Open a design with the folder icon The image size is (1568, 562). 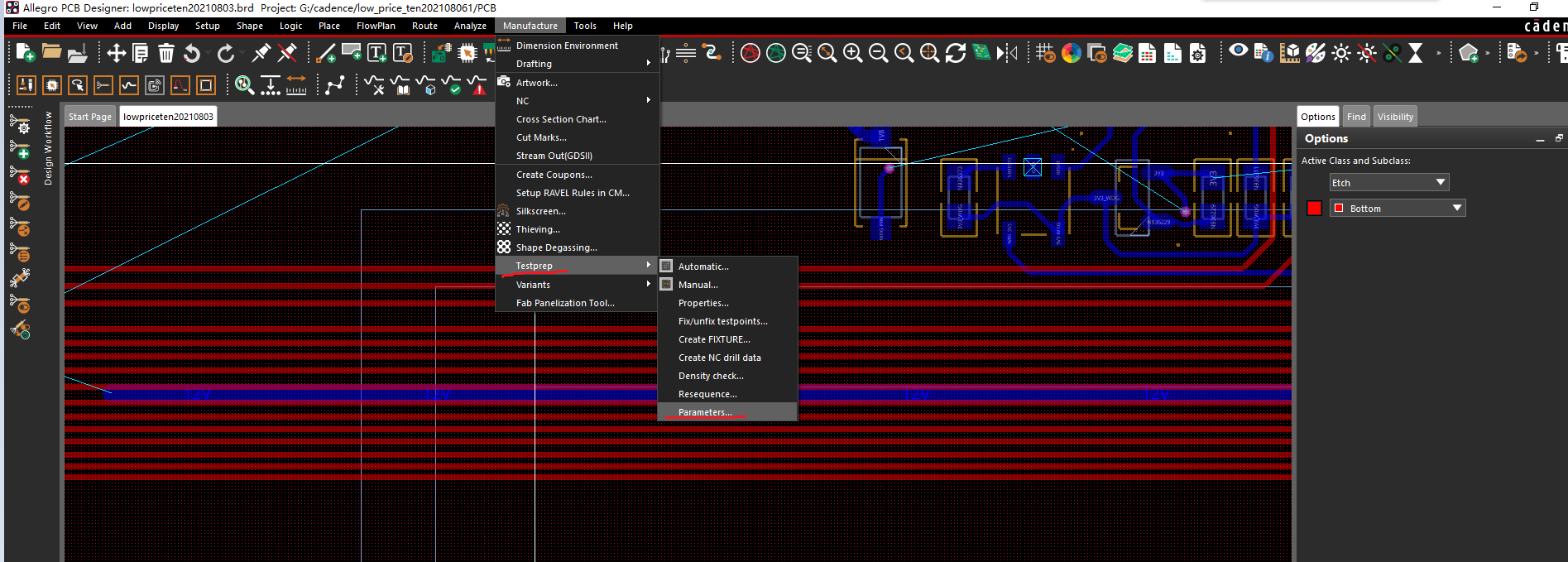point(51,53)
